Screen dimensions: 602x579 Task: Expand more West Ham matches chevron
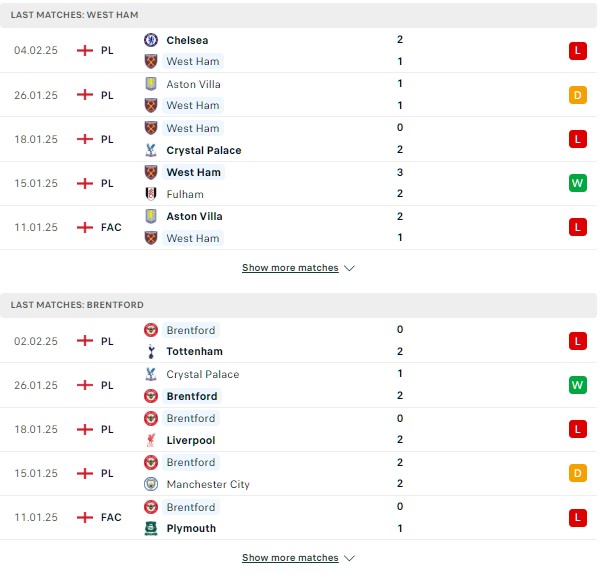pos(349,268)
